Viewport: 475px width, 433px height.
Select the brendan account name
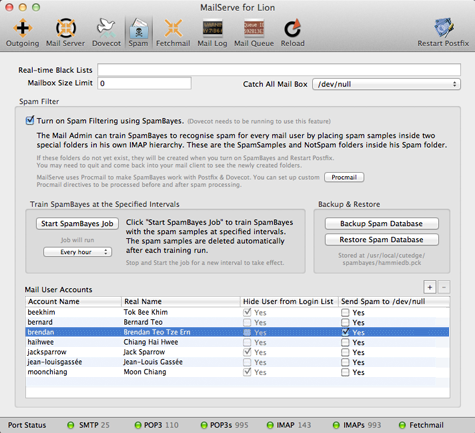(x=41, y=332)
